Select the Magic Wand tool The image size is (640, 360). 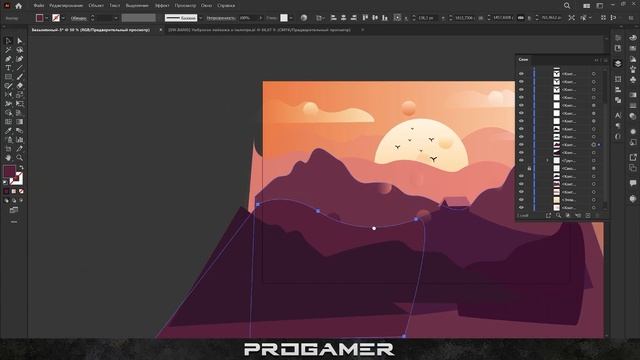click(x=8, y=50)
